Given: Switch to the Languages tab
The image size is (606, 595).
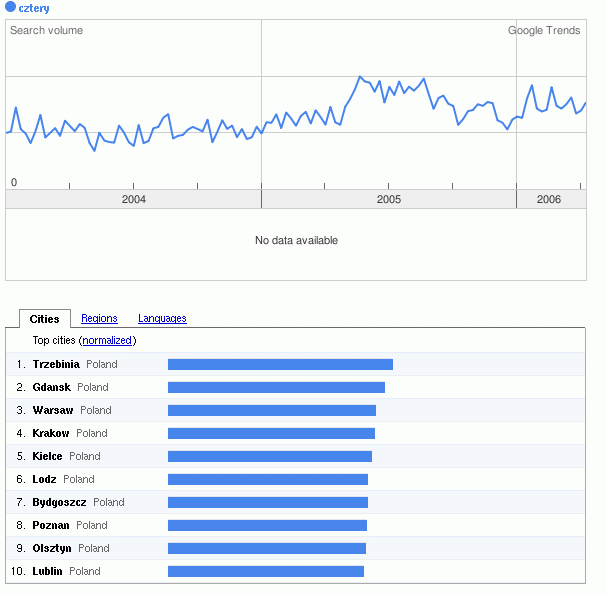Looking at the screenshot, I should point(162,319).
